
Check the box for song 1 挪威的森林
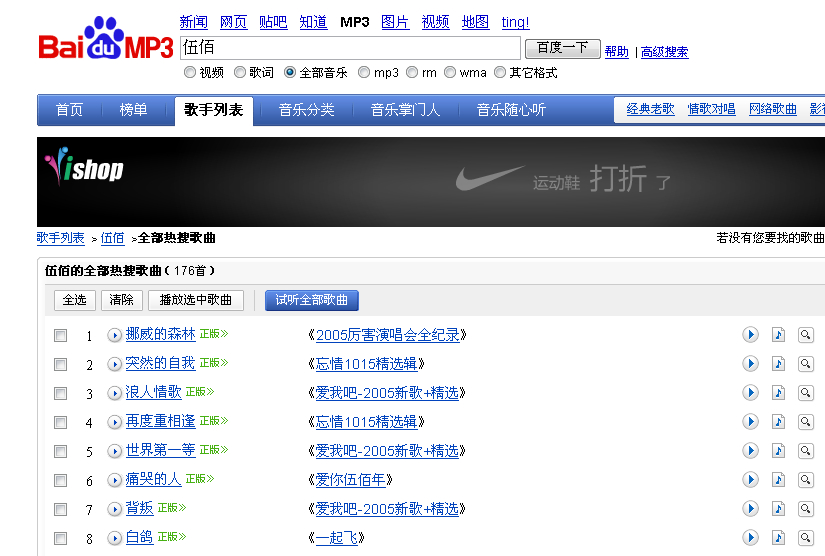point(61,336)
